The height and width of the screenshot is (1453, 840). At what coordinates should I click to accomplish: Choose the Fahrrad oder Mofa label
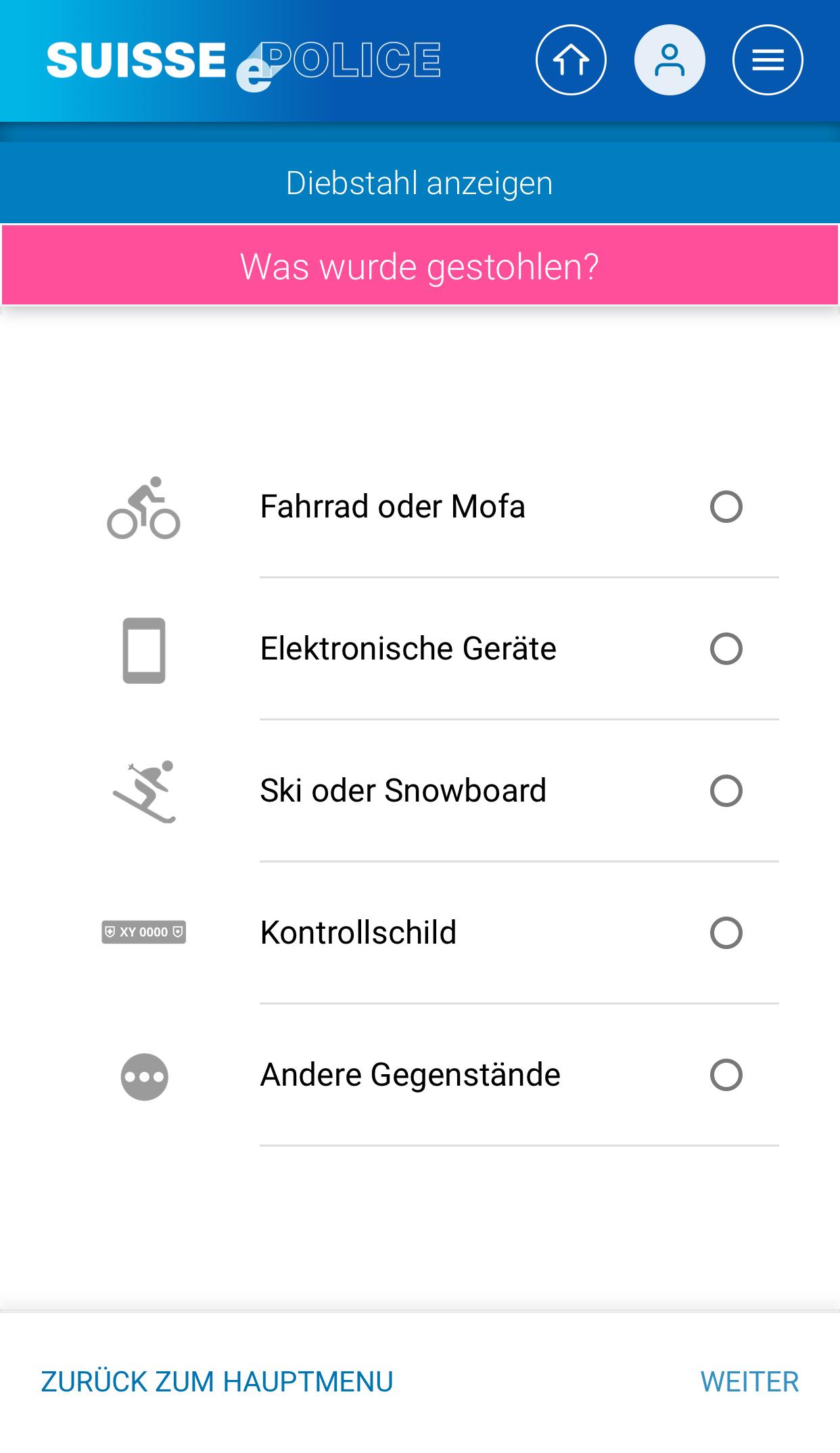point(392,507)
